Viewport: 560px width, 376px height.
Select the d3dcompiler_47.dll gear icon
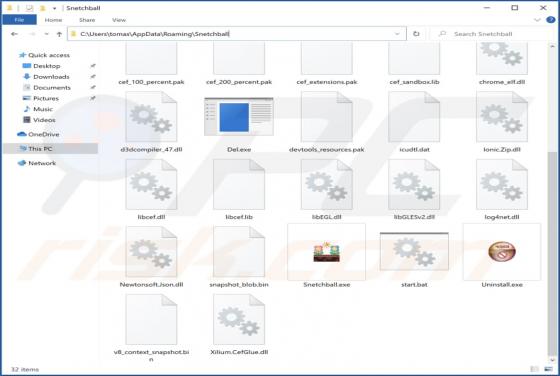point(151,117)
